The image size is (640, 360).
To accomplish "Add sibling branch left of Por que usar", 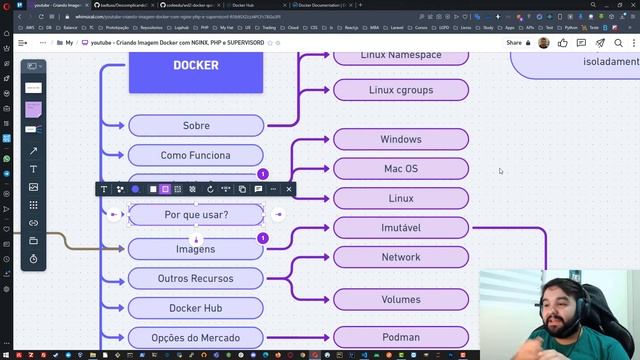I will [114, 215].
